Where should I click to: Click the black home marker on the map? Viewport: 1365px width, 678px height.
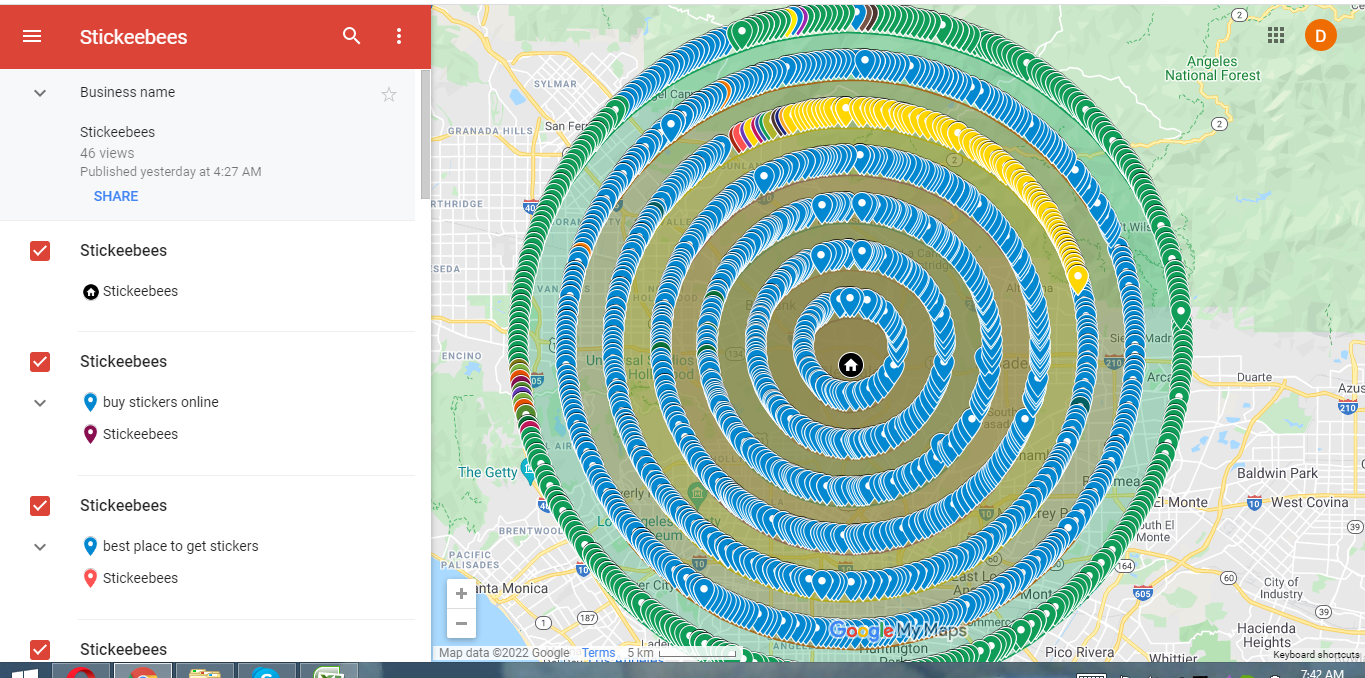(x=851, y=365)
